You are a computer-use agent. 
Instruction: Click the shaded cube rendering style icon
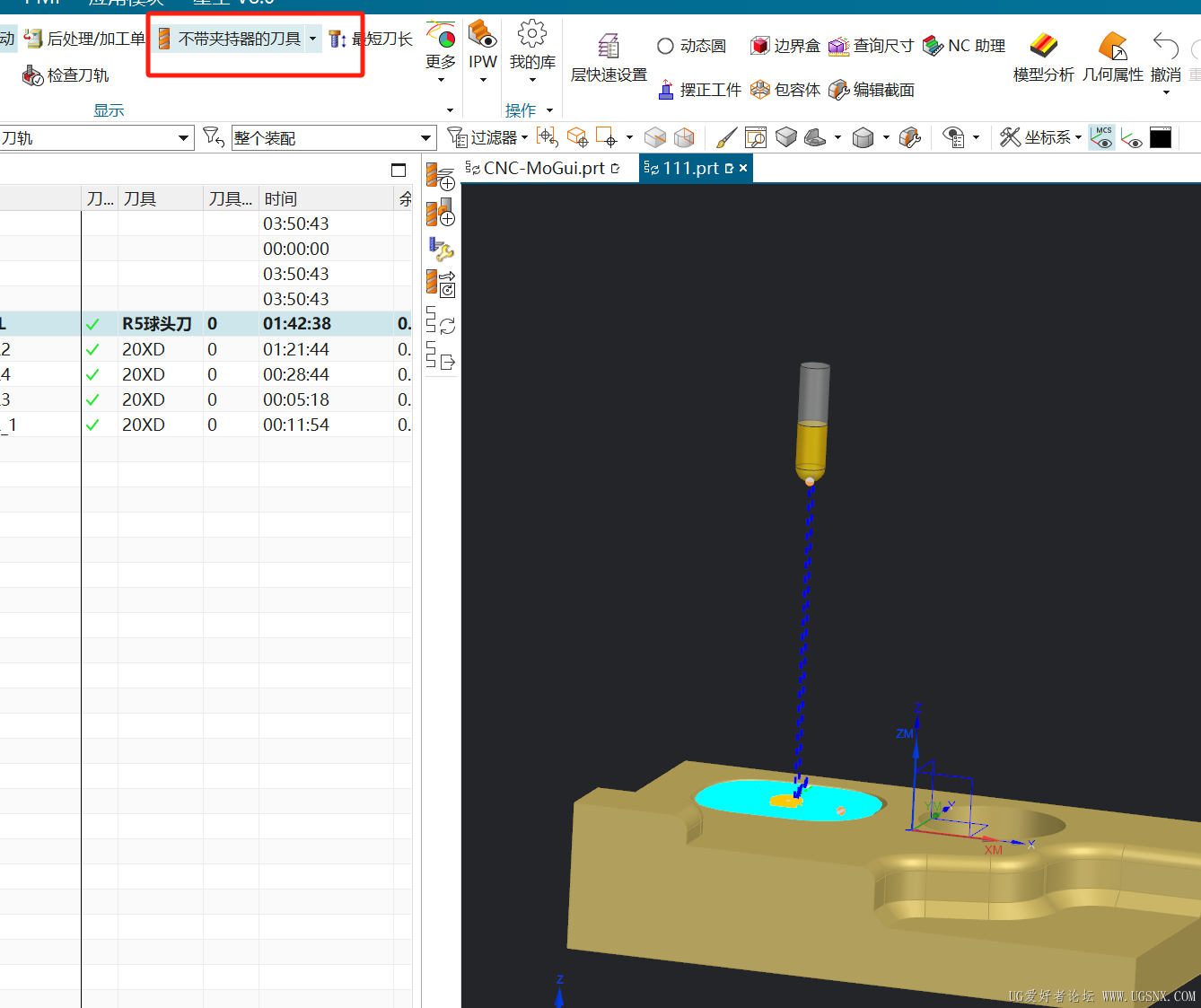[x=786, y=137]
